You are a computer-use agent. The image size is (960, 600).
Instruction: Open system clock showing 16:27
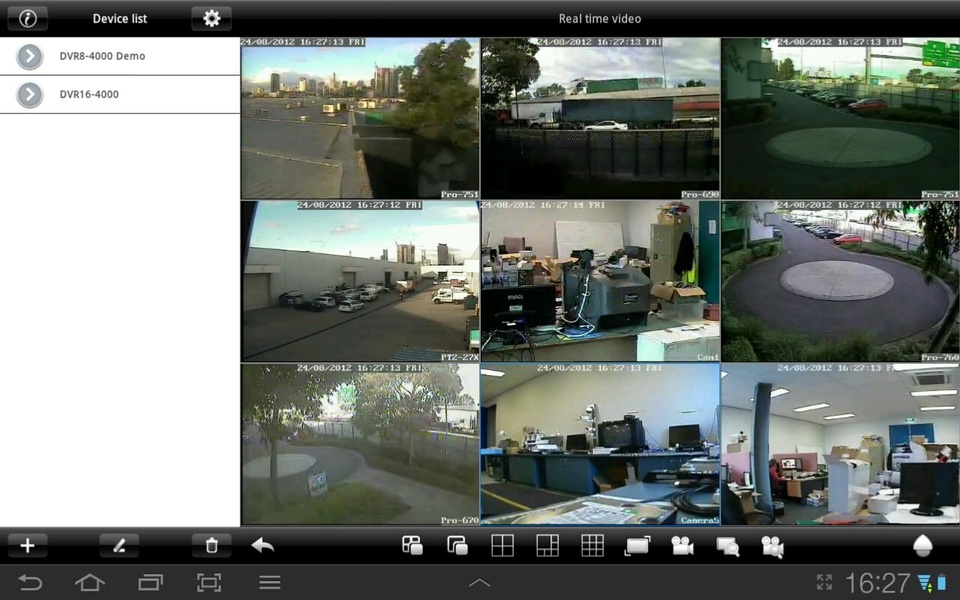coord(877,583)
